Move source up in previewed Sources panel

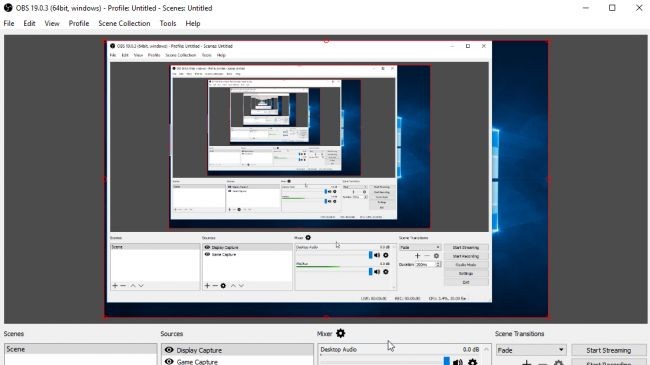tap(233, 285)
